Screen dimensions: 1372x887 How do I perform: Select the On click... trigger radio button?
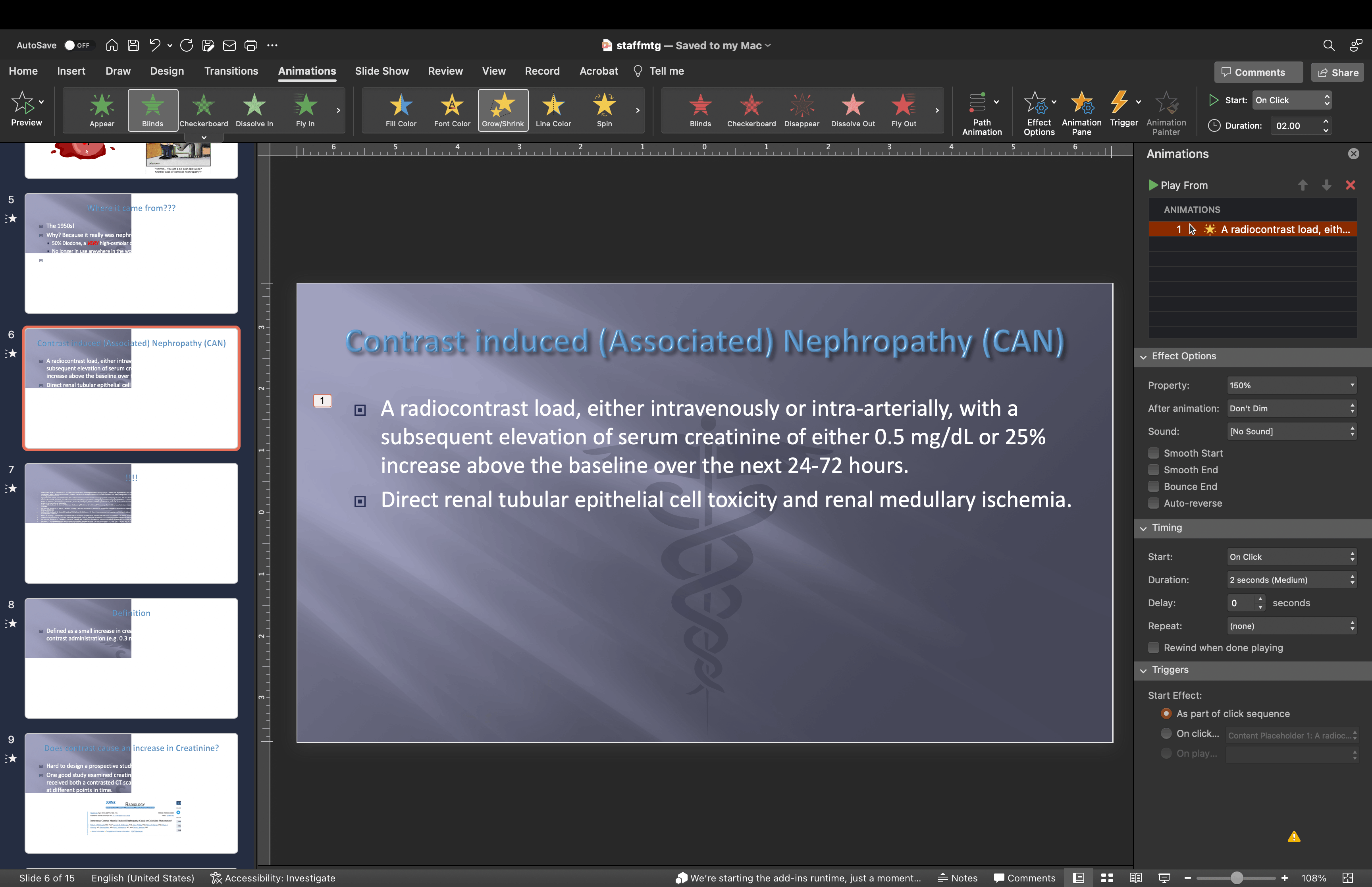(x=1166, y=734)
